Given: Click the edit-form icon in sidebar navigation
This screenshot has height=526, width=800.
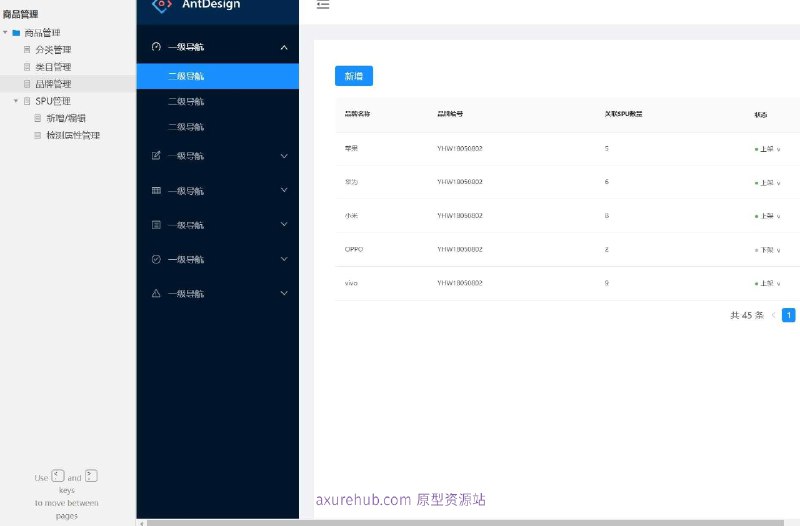Looking at the screenshot, I should click(x=156, y=156).
